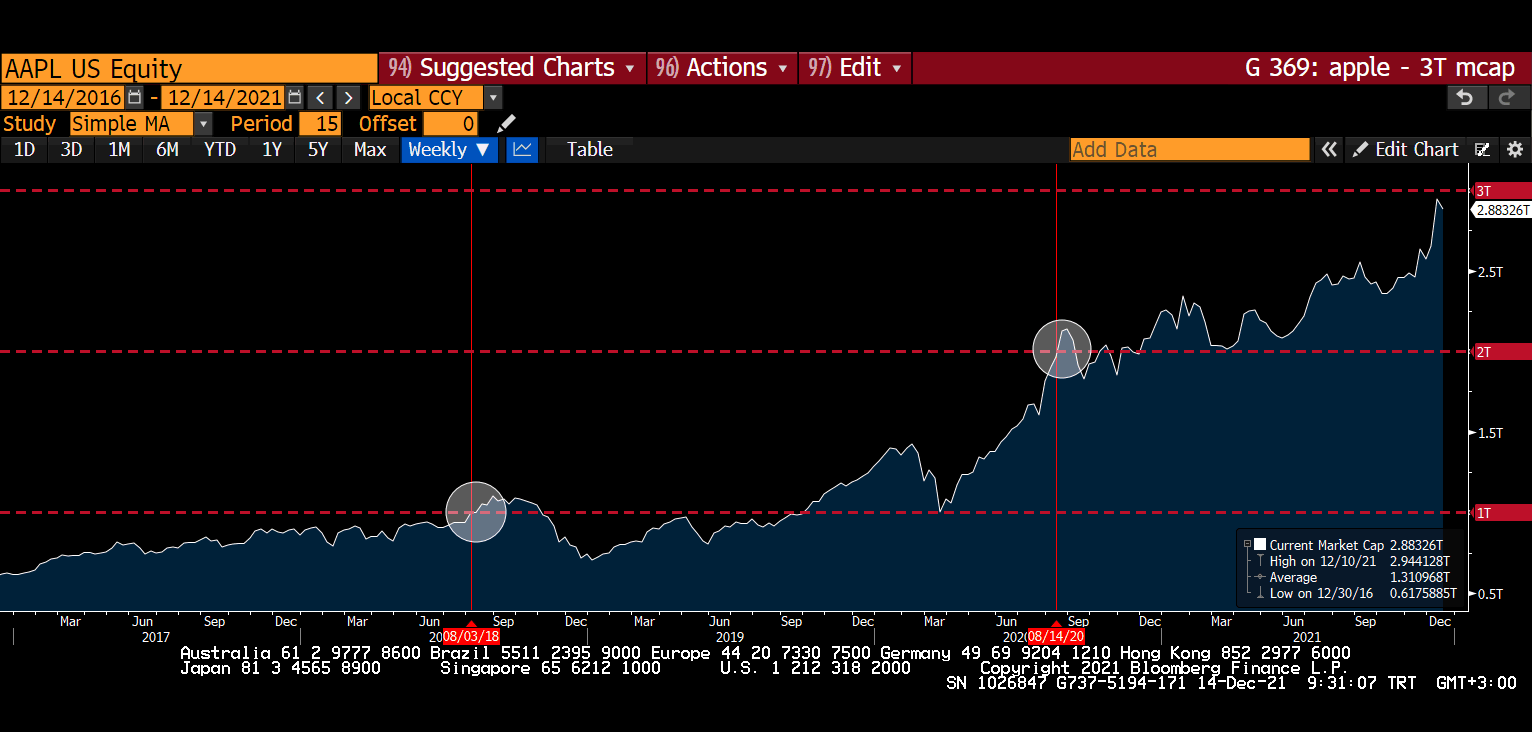Image resolution: width=1532 pixels, height=732 pixels.
Task: Click the Edit Chart button
Action: pos(1406,149)
